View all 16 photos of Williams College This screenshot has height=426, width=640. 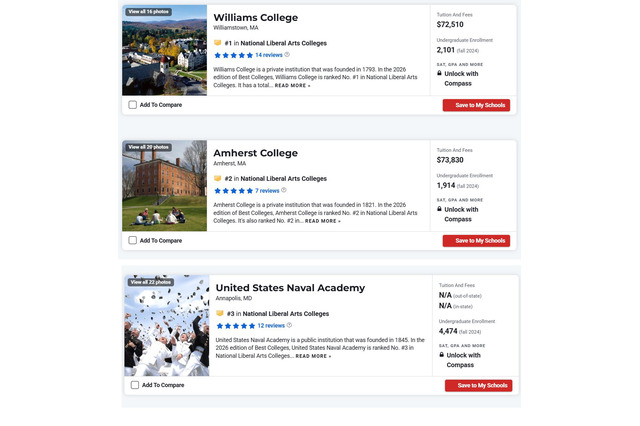pyautogui.click(x=148, y=11)
